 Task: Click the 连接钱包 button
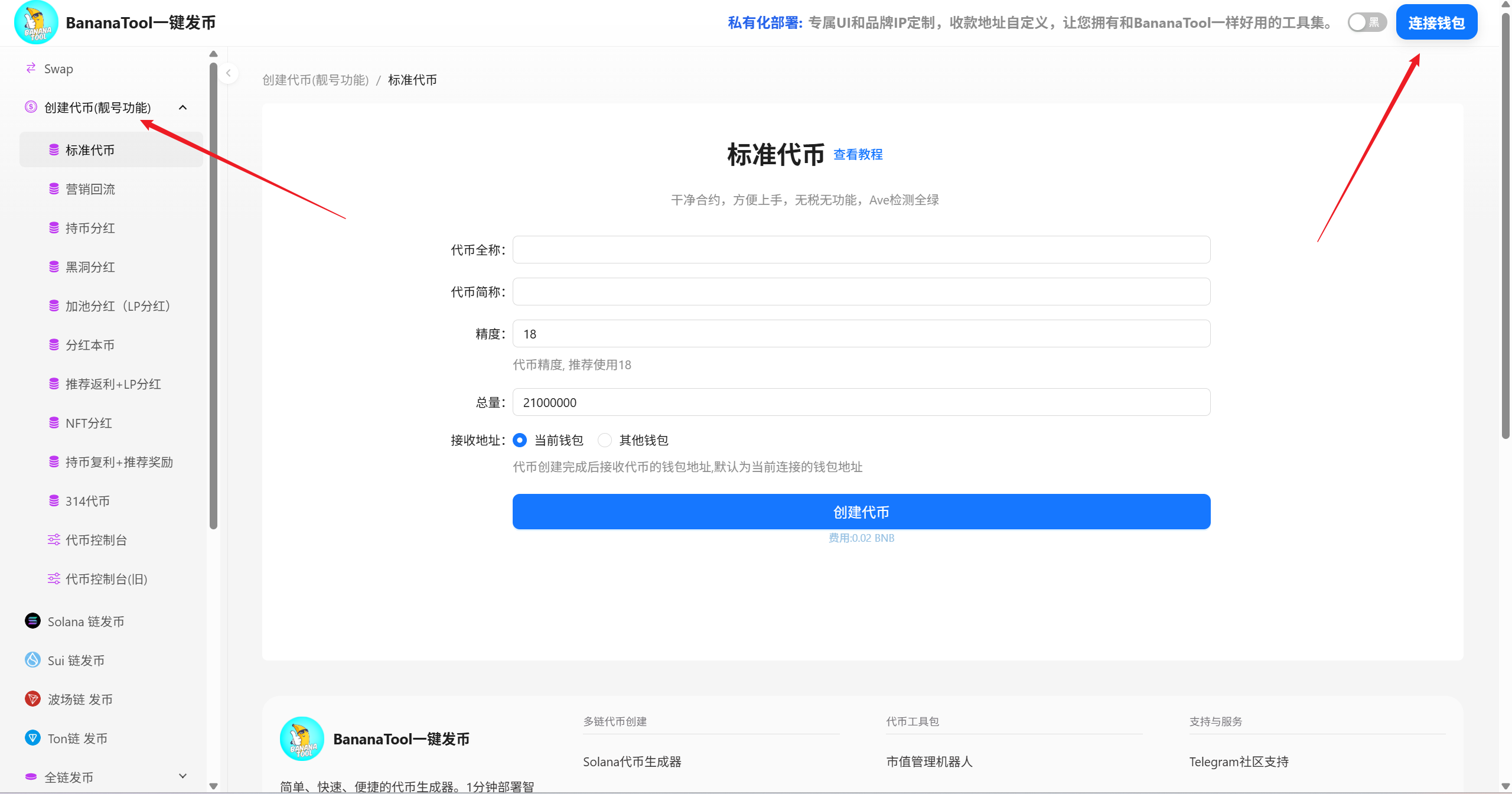tap(1436, 22)
